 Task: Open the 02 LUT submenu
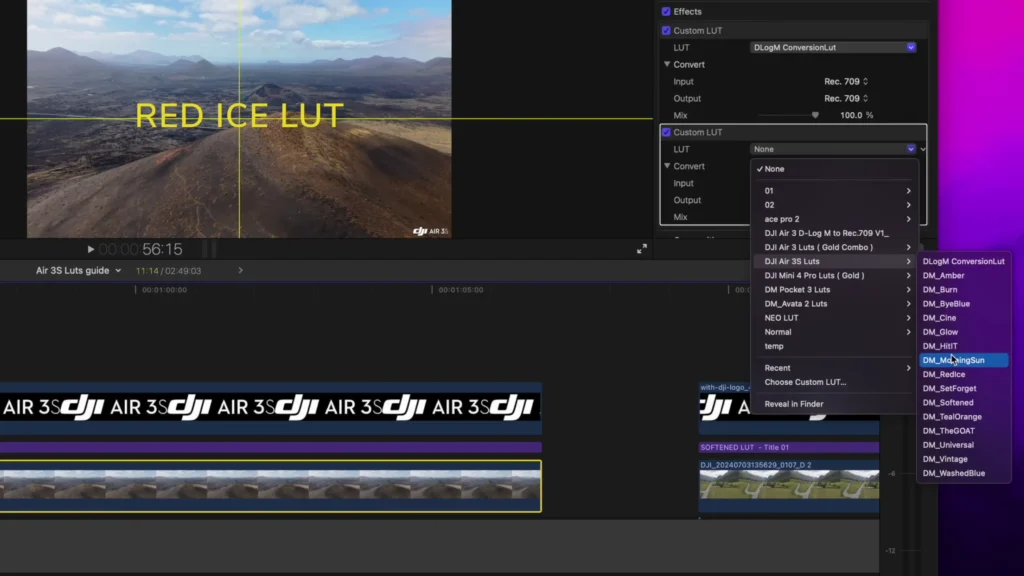[x=835, y=205]
